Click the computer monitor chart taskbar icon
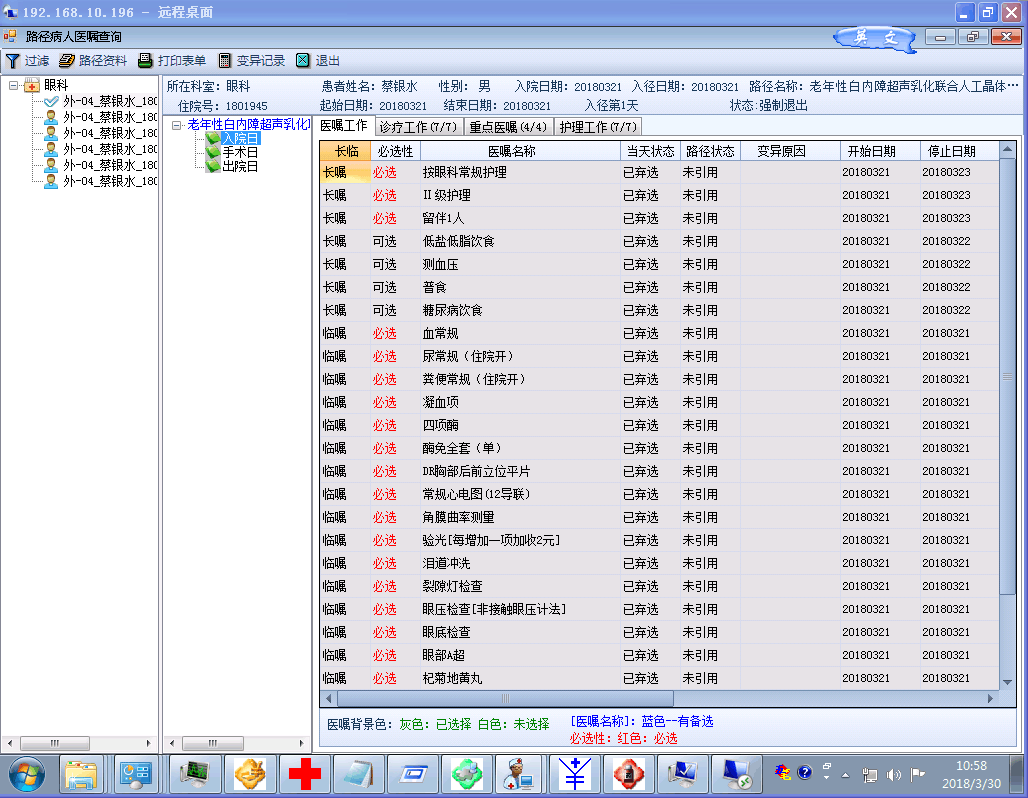 [195, 775]
